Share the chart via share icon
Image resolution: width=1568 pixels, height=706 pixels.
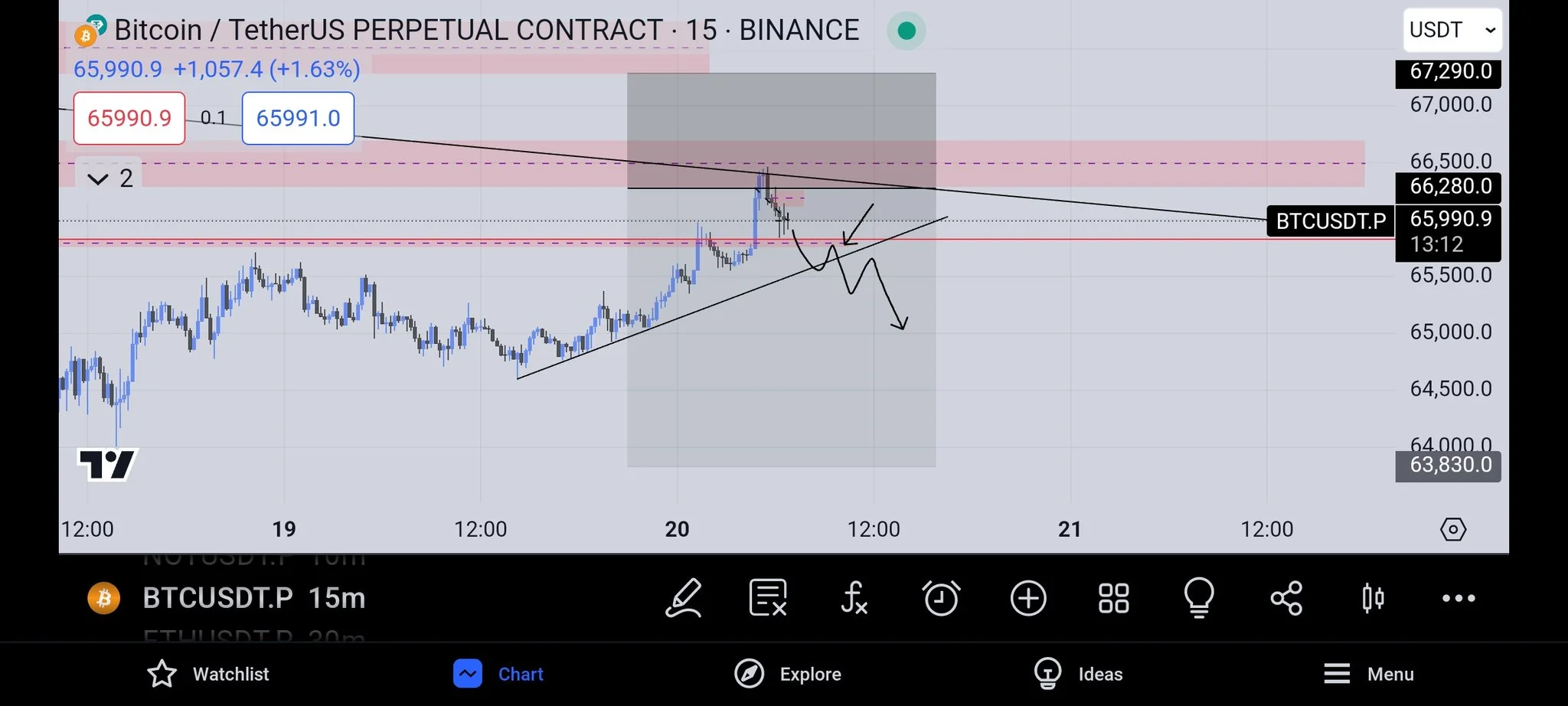pos(1286,598)
